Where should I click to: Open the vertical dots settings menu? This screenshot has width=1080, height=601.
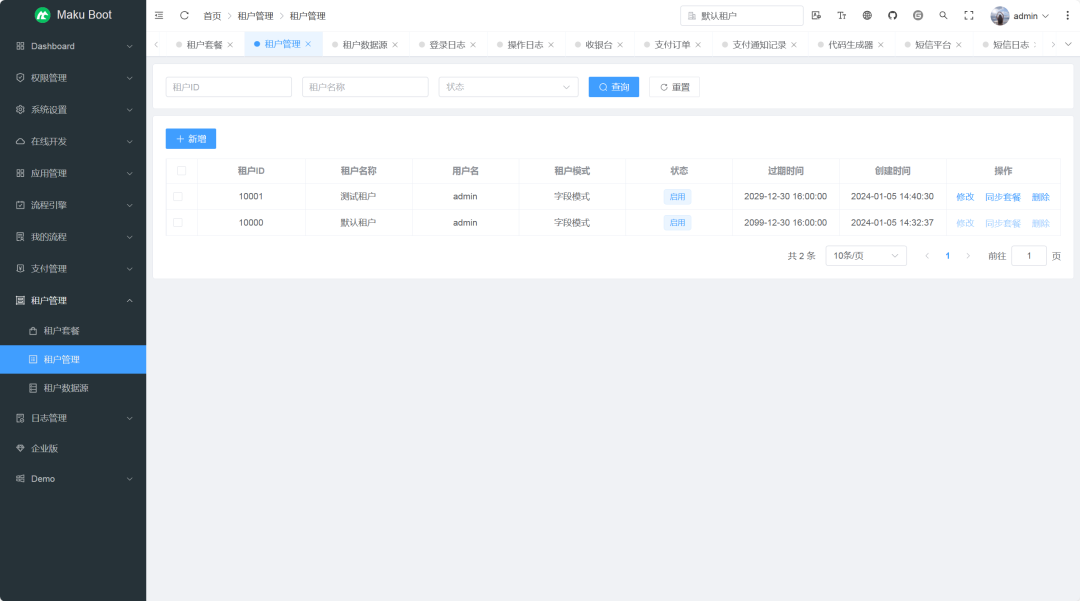(1068, 15)
